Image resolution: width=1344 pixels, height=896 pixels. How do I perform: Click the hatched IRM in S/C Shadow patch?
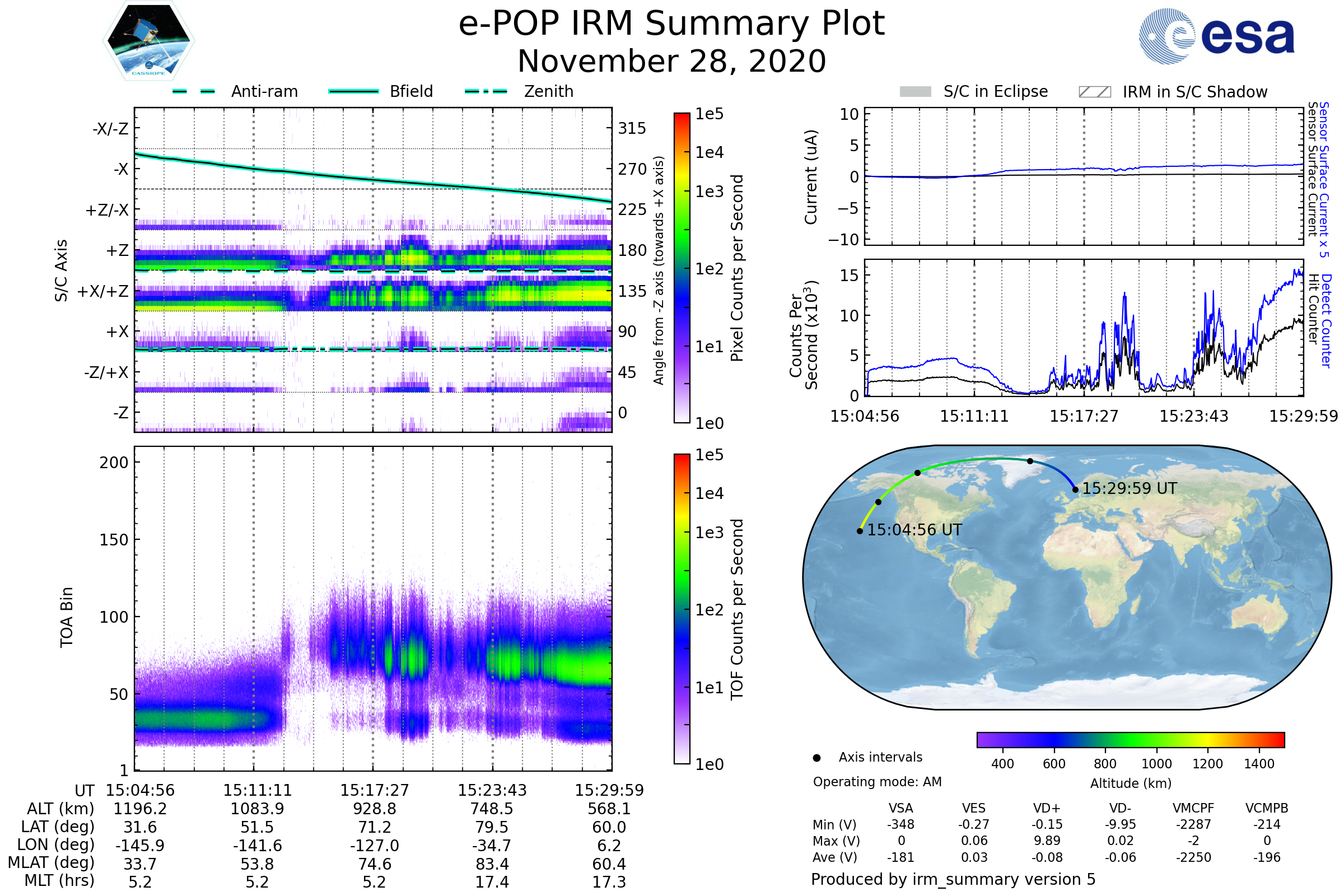click(x=1094, y=92)
